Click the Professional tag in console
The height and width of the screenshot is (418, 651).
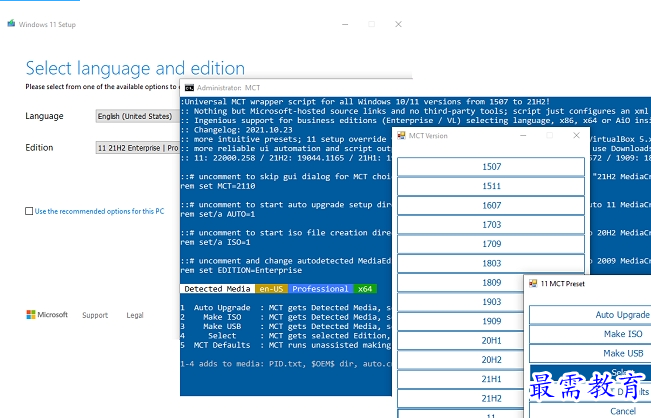tap(320, 289)
